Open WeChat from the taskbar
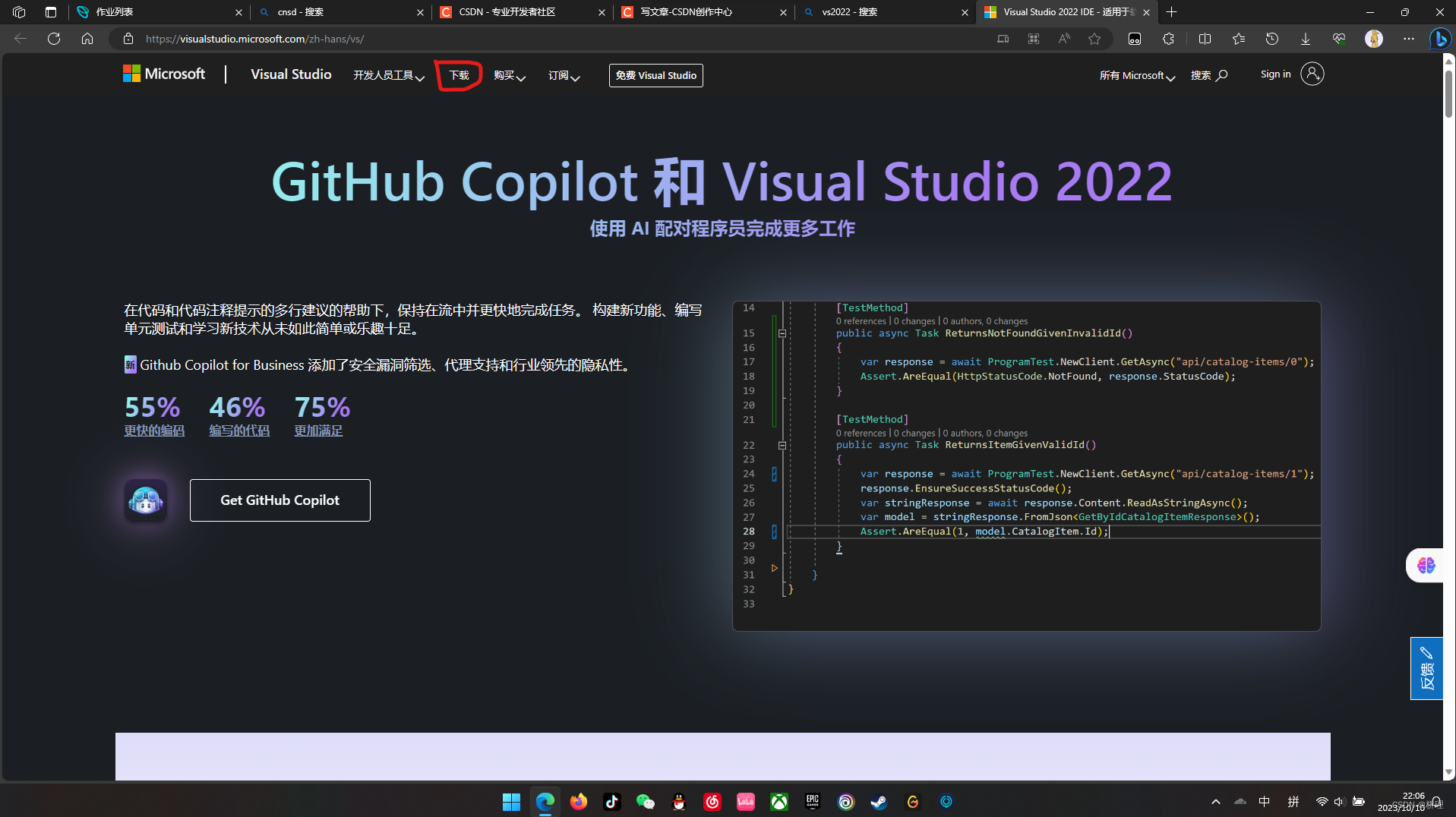This screenshot has width=1456, height=817. pyautogui.click(x=646, y=801)
